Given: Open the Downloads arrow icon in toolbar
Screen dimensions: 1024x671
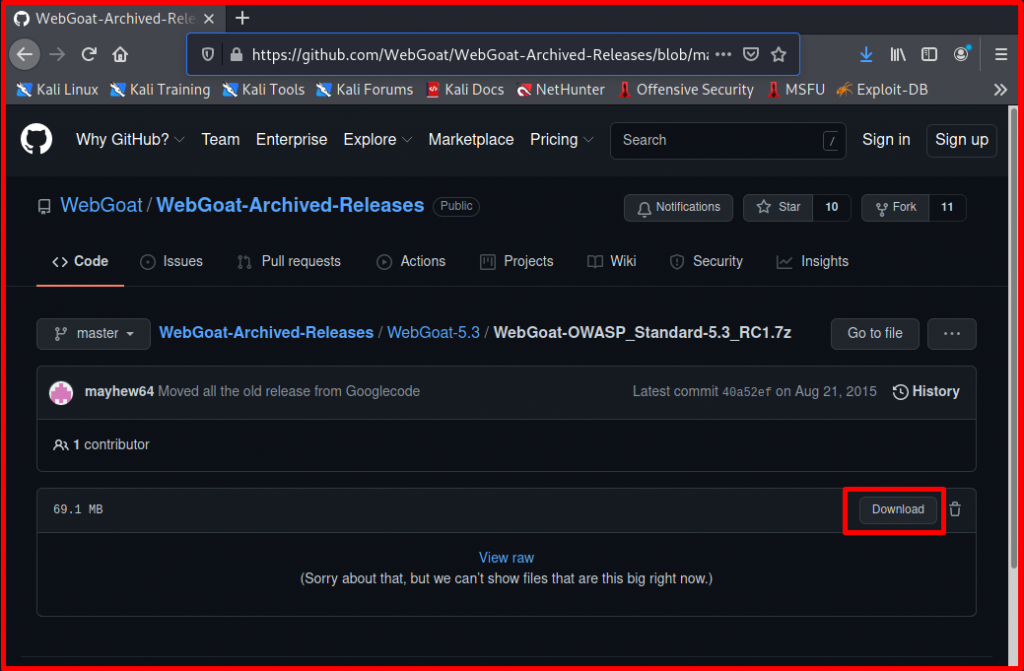Looking at the screenshot, I should tap(864, 54).
